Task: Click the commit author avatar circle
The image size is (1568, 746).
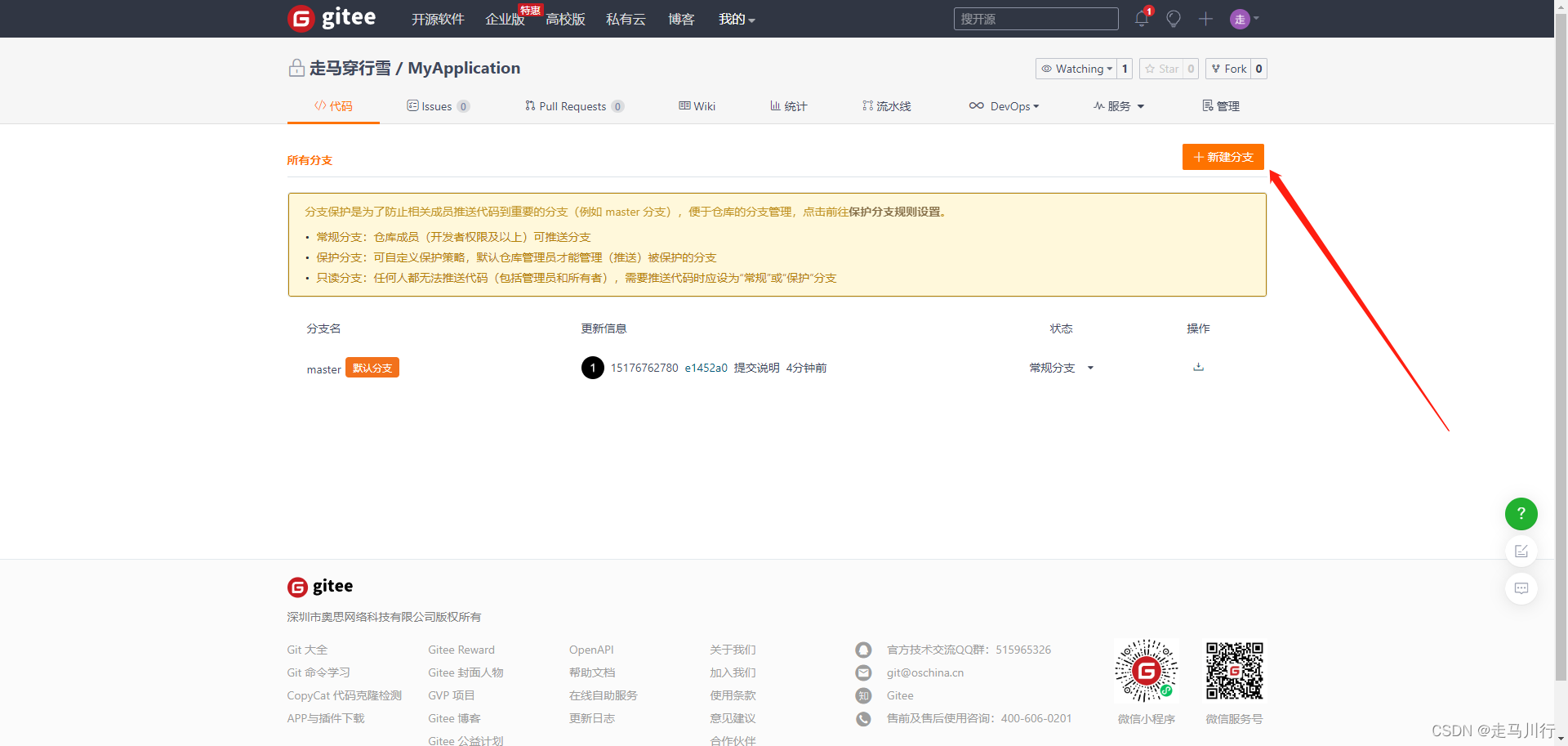Action: 593,368
